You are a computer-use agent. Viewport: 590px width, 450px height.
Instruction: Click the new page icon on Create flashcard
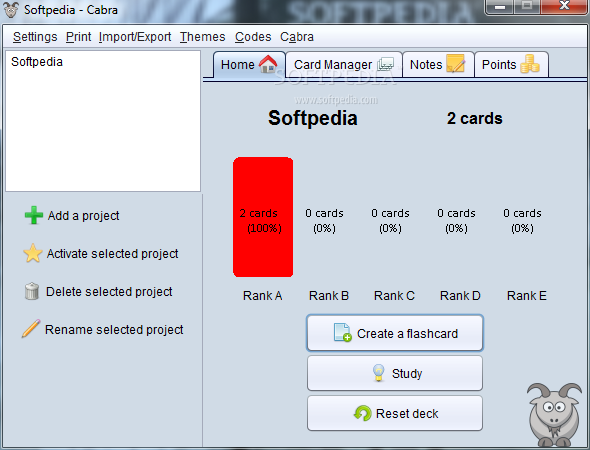click(x=342, y=333)
